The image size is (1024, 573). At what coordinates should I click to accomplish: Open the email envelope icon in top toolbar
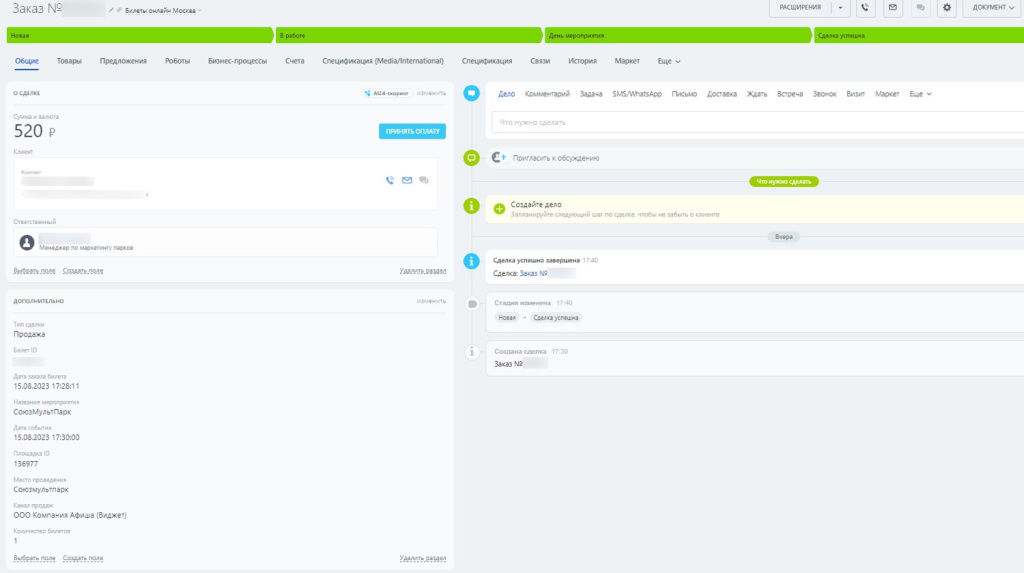(x=893, y=8)
